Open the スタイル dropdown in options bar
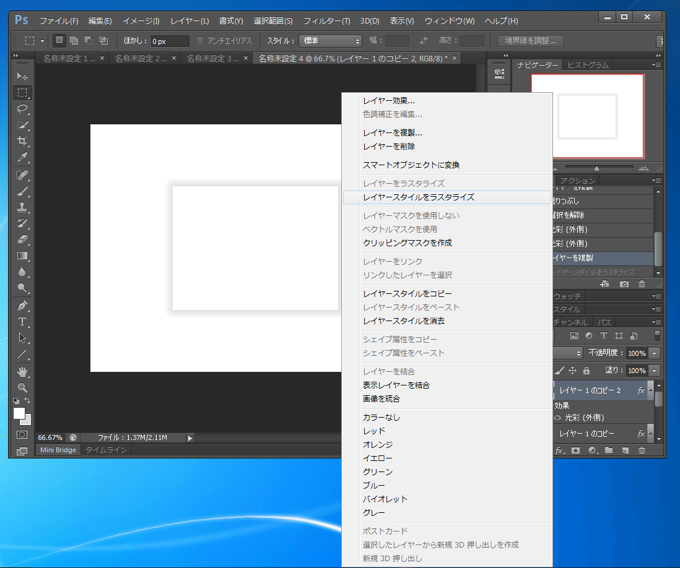Viewport: 680px width, 568px height. coord(330,41)
